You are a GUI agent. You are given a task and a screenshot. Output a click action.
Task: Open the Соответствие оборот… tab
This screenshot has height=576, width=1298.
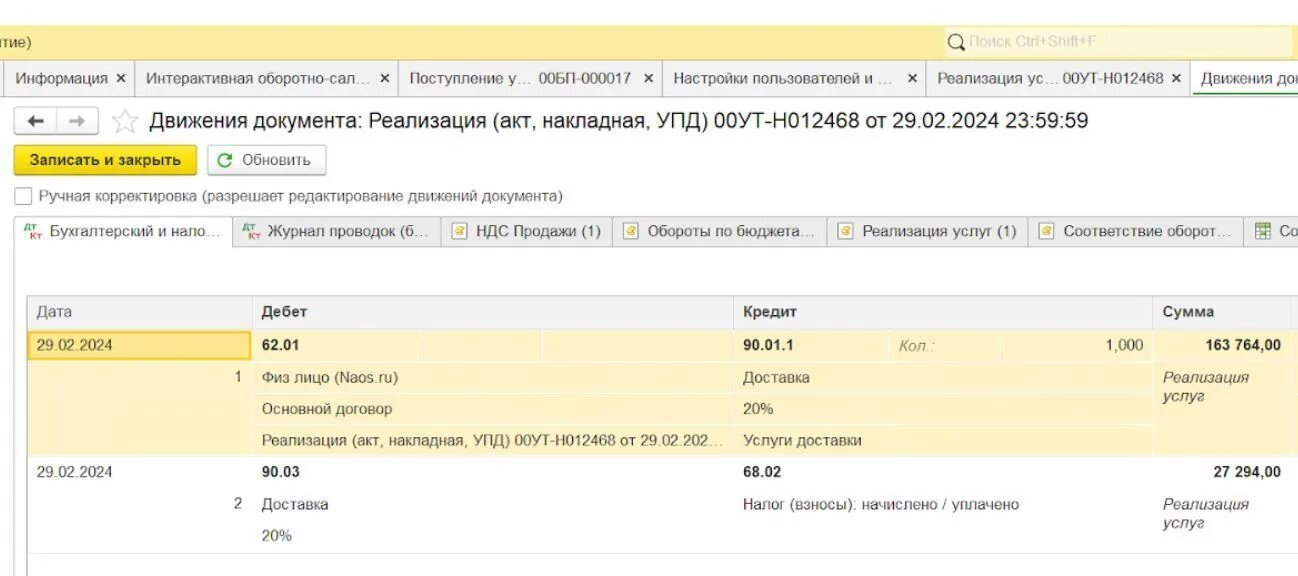(x=1136, y=231)
